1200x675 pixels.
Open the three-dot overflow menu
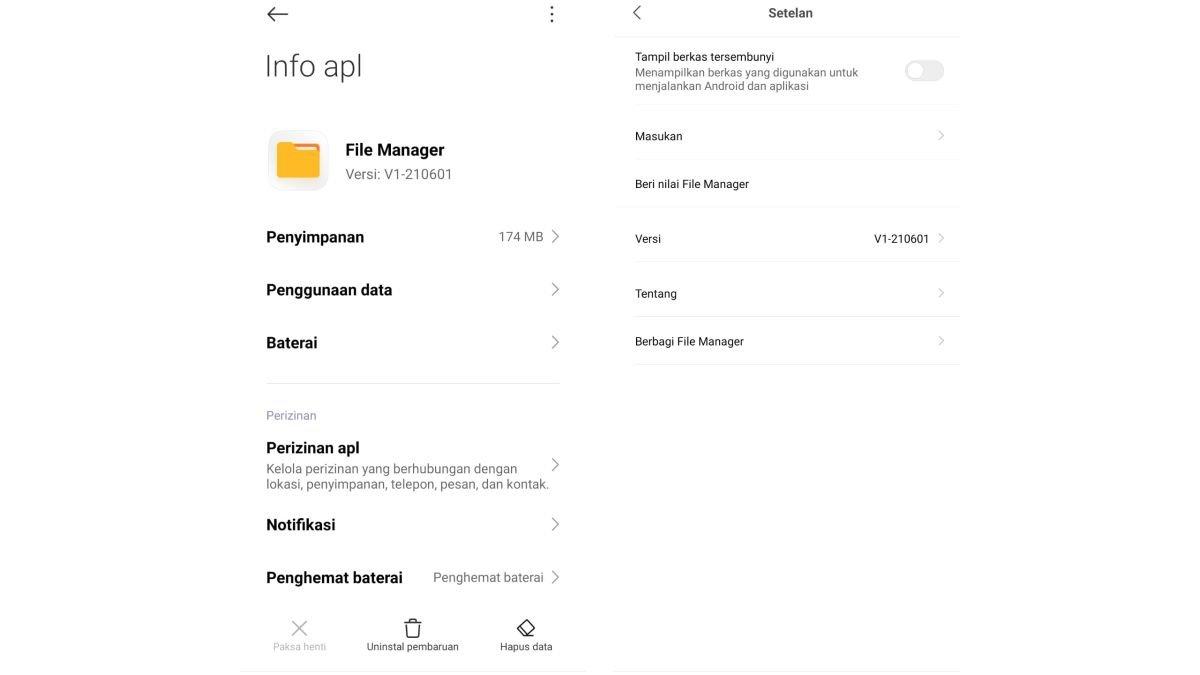[x=551, y=14]
